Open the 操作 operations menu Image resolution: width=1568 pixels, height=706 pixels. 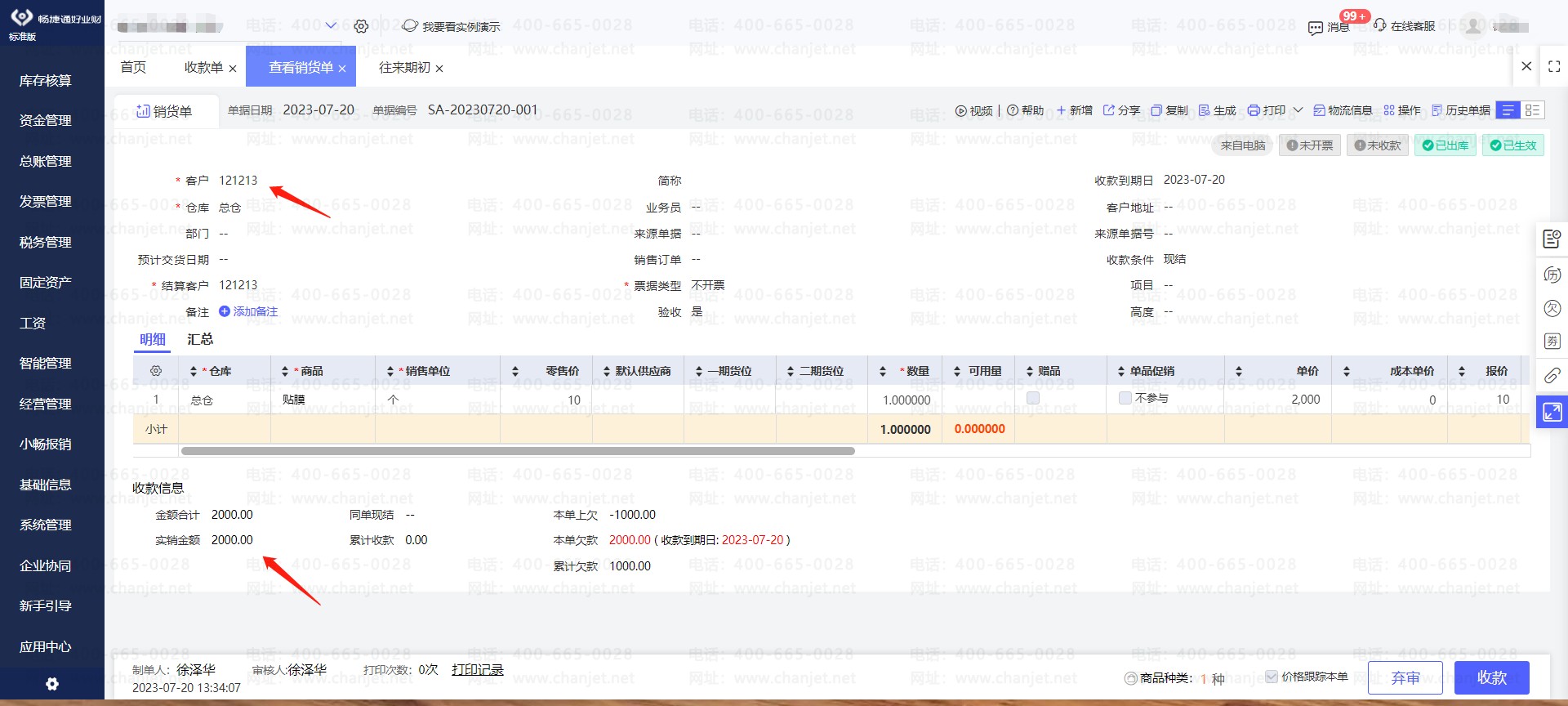coord(1402,110)
